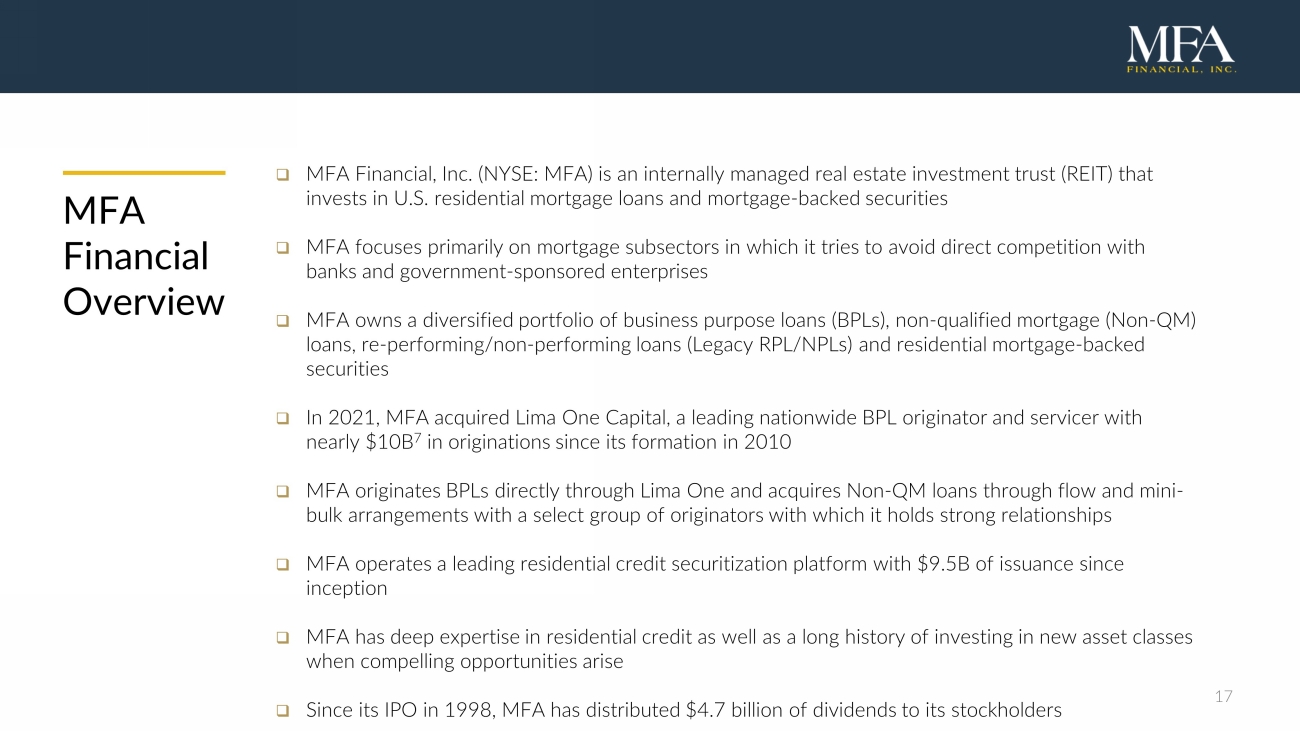The width and height of the screenshot is (1300, 731).
Task: Click the "MFA Financial Overview" slide title
Action: pos(143,256)
